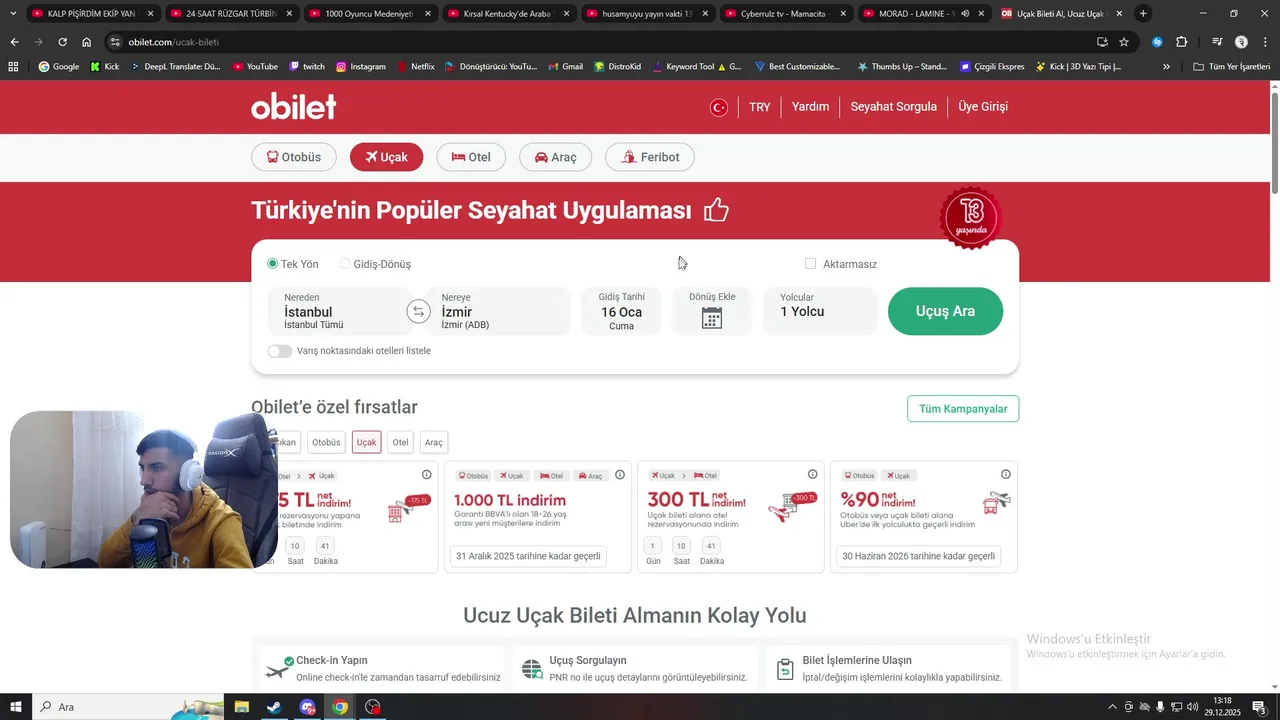This screenshot has width=1280, height=720.
Task: Switch to the Otobüs tab
Action: 293,157
